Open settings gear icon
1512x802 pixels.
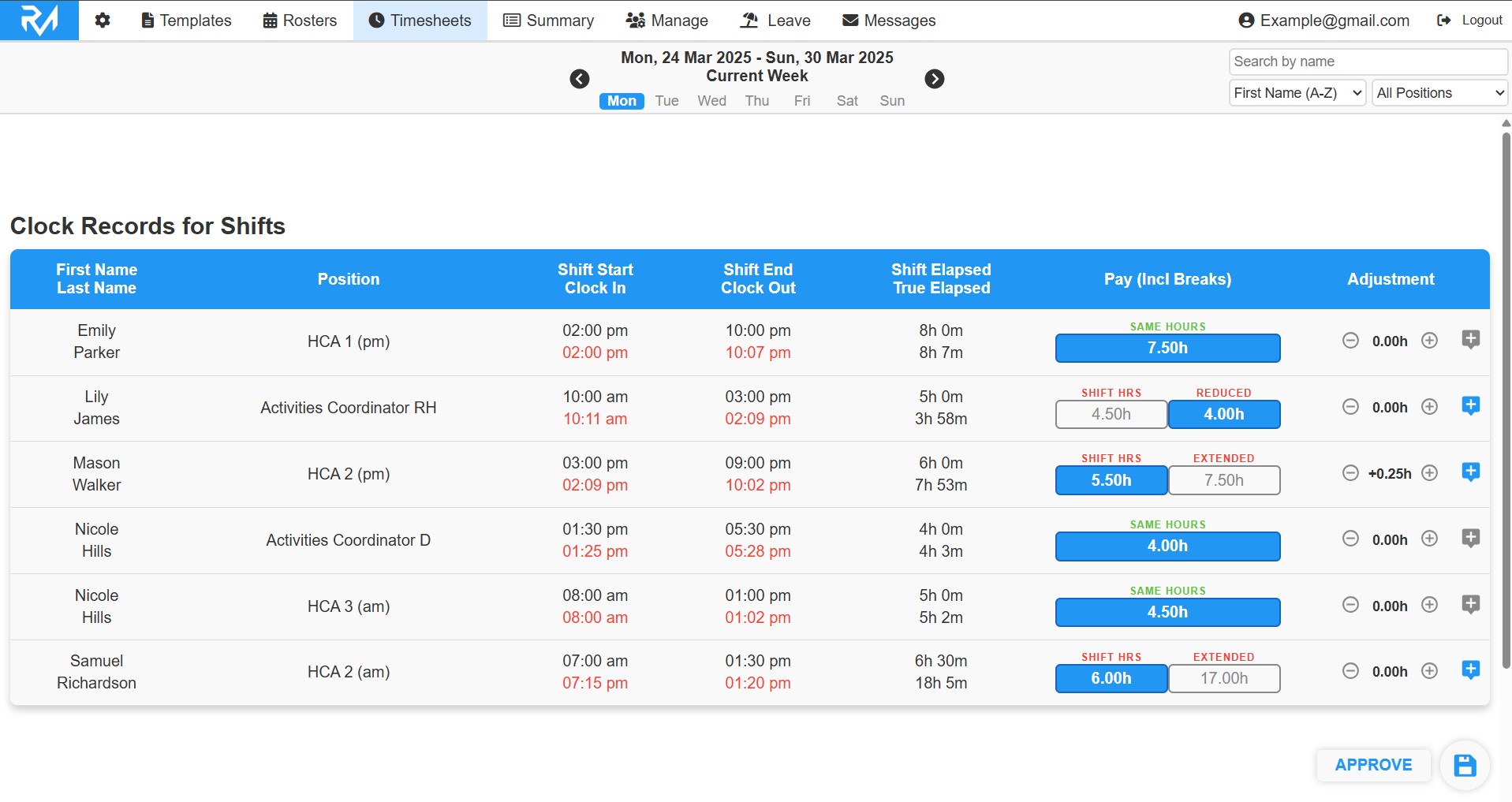[102, 21]
